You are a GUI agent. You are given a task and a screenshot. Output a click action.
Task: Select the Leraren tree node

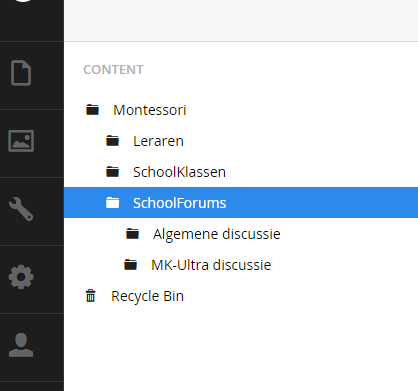click(x=158, y=141)
